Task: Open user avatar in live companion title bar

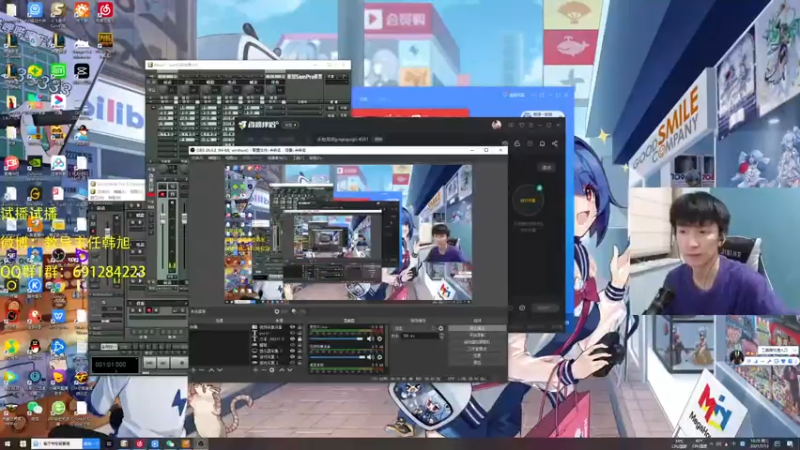Action: pos(496,124)
